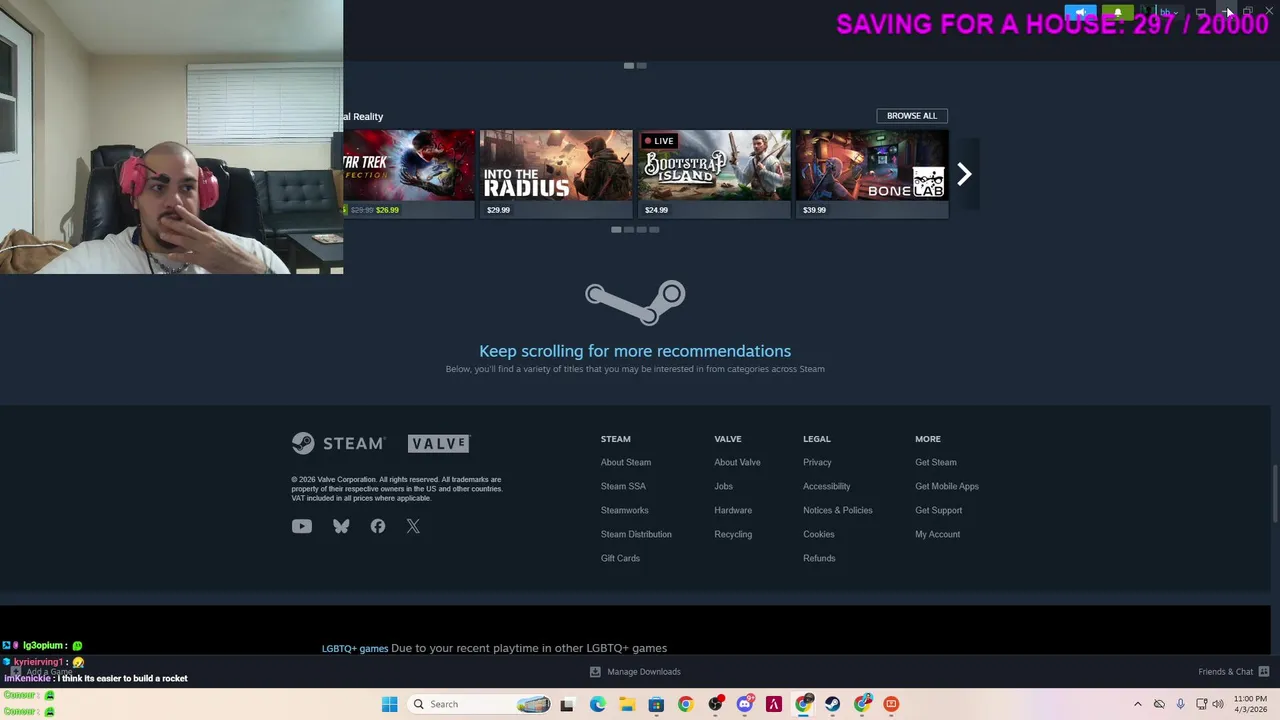Open the LGBTQ+ games link
Viewport: 1280px width, 720px height.
(x=355, y=648)
